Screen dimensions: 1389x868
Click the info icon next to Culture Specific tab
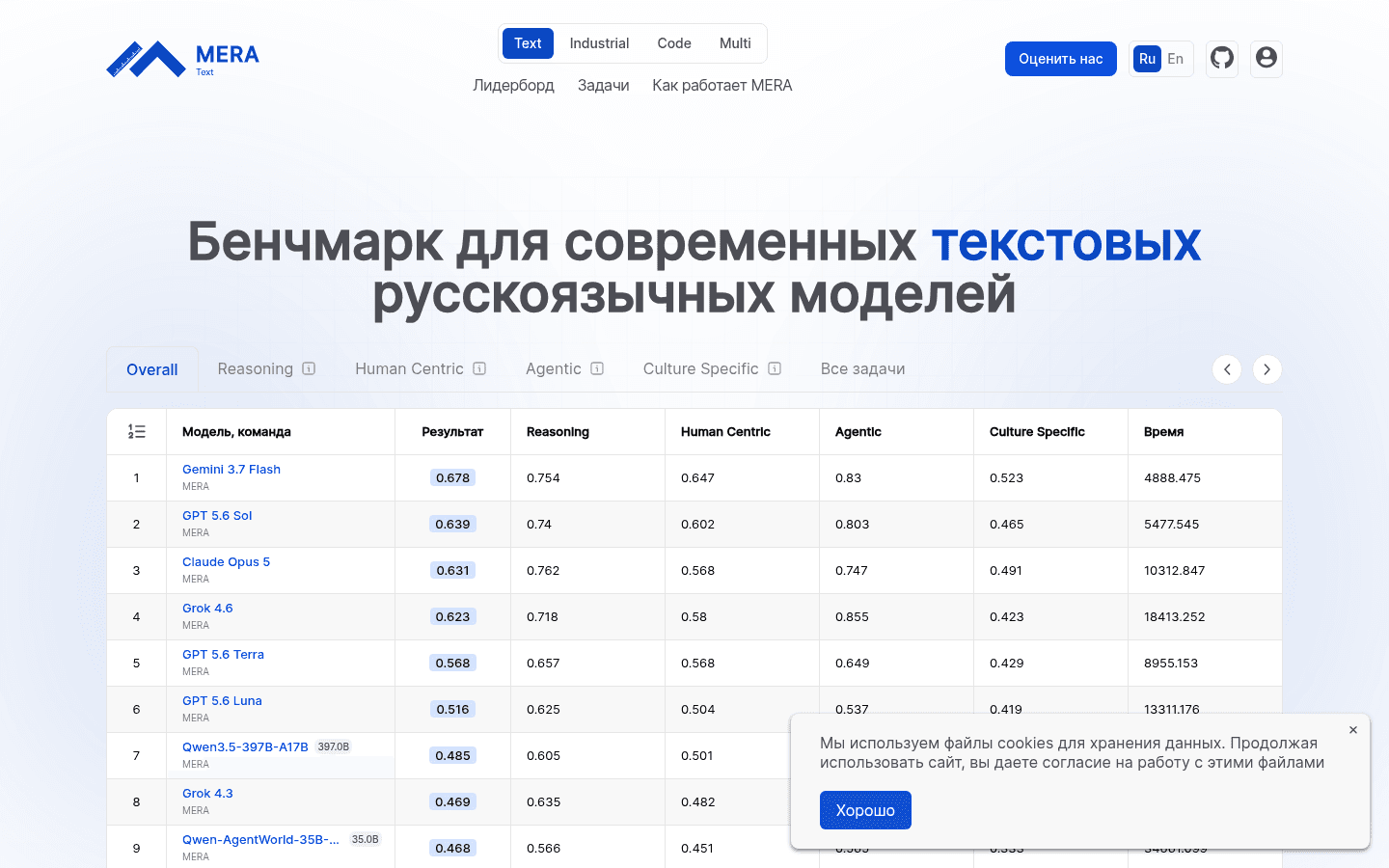(775, 368)
